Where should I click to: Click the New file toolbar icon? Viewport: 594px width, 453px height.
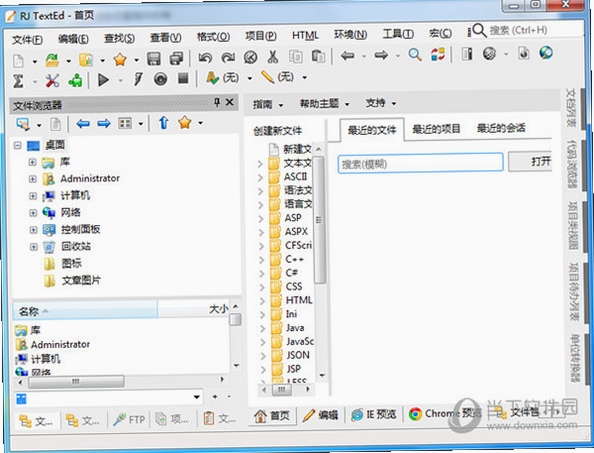click(x=18, y=60)
